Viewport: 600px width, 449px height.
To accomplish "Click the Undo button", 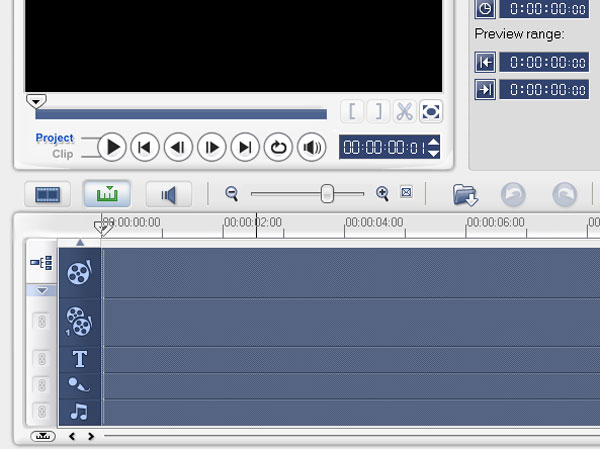I will click(x=513, y=194).
